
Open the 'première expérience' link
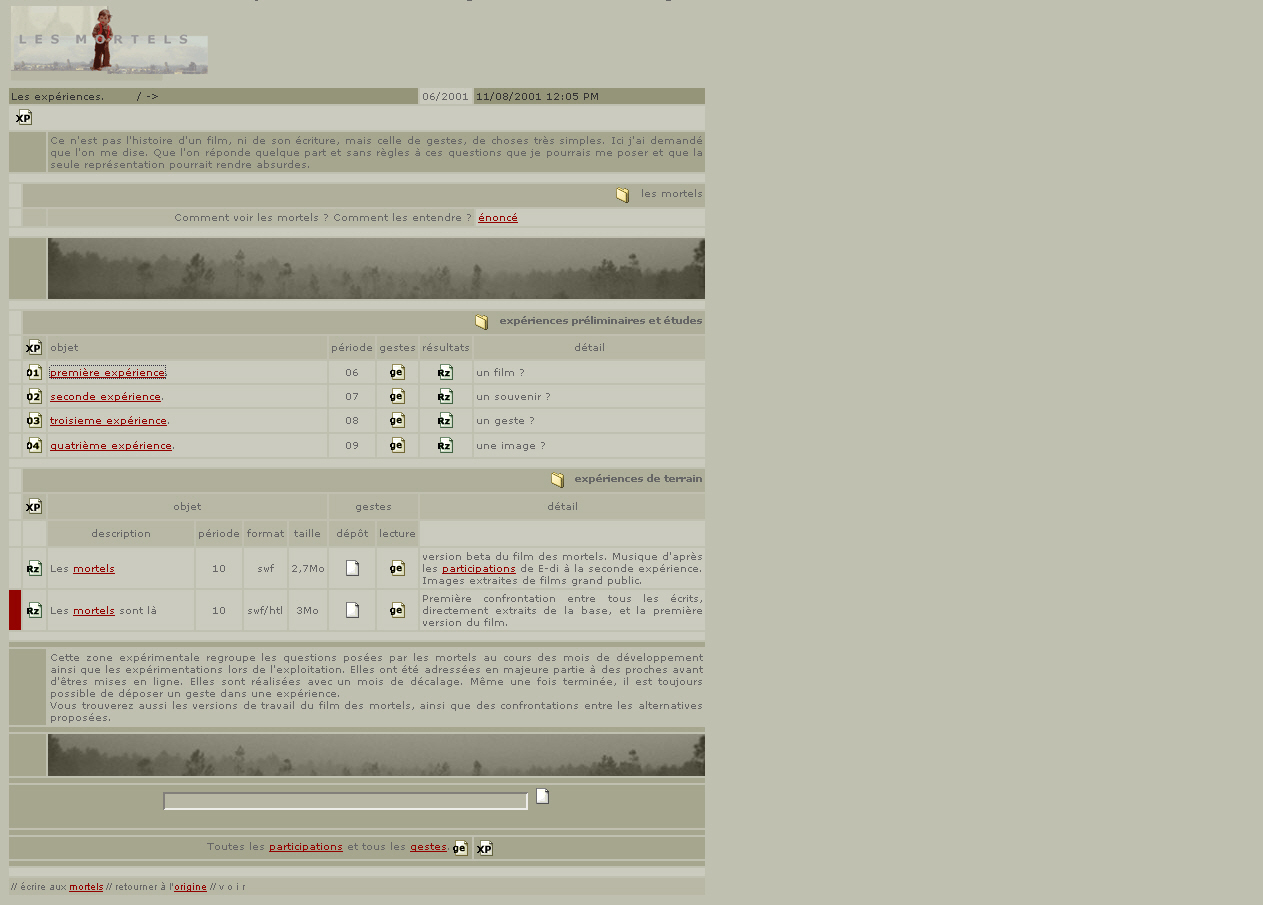107,373
